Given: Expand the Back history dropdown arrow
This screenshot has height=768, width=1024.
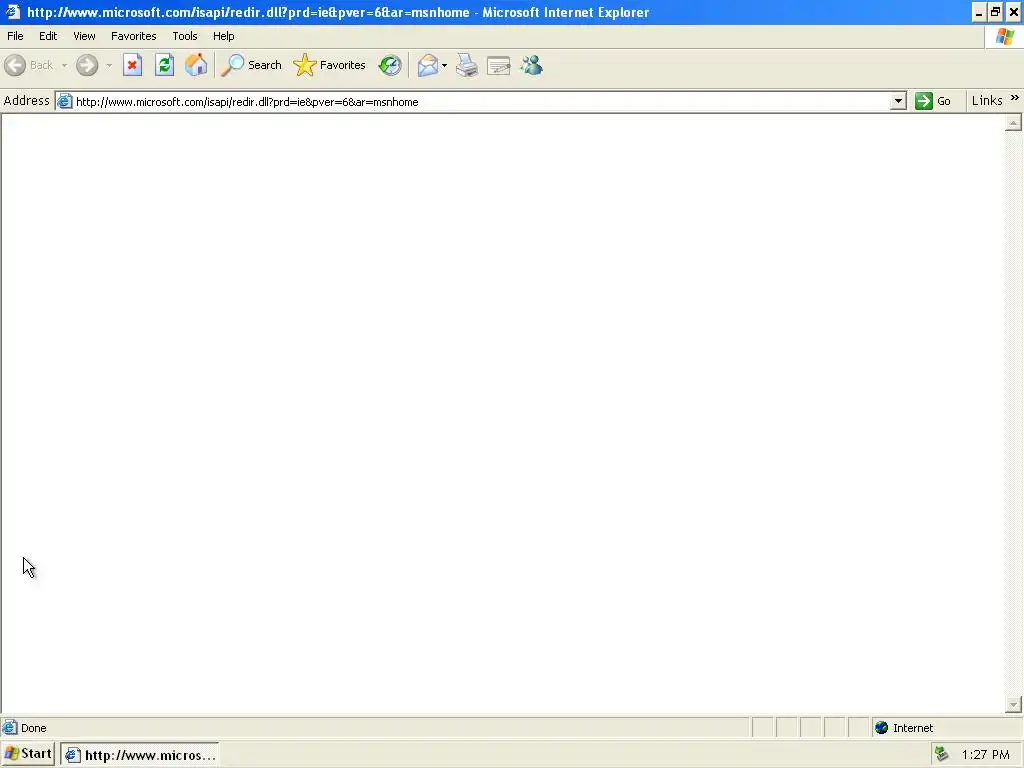Looking at the screenshot, I should [x=64, y=65].
